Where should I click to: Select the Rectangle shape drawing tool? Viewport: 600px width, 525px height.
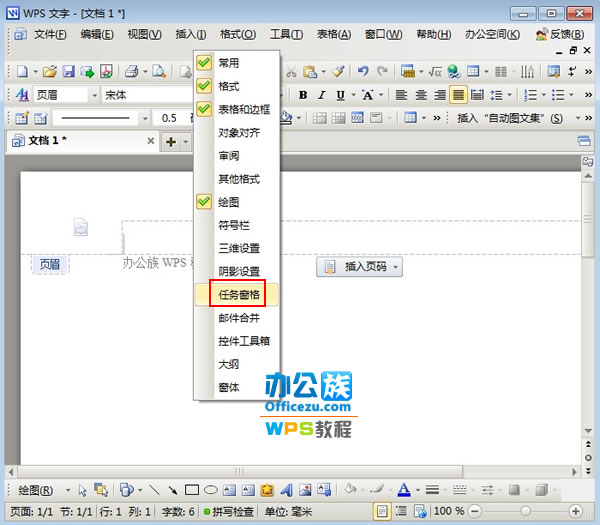(191, 490)
